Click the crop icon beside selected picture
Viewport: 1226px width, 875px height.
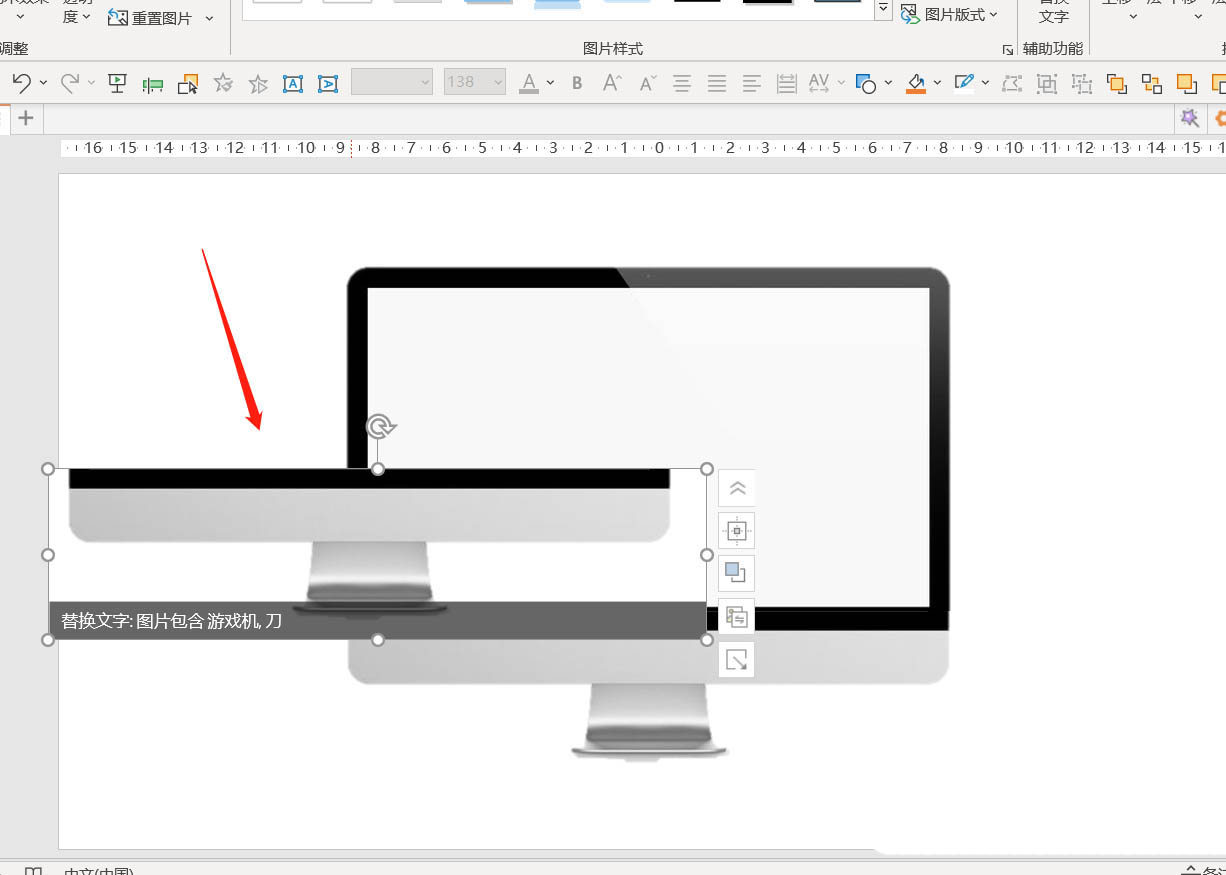737,660
